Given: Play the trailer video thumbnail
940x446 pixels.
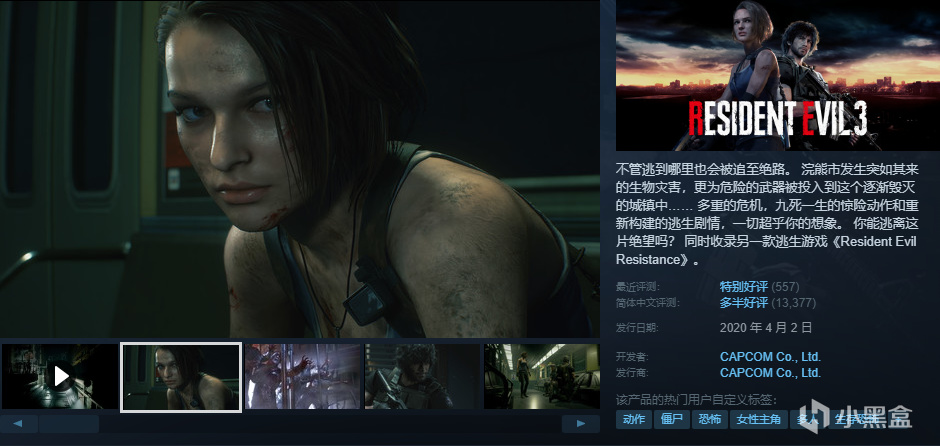Looking at the screenshot, I should click(60, 376).
